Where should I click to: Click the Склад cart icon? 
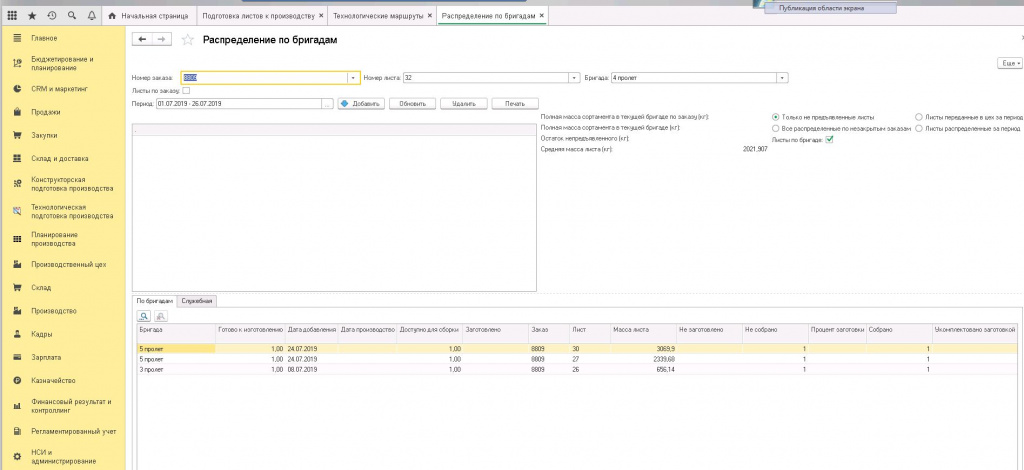(18, 287)
